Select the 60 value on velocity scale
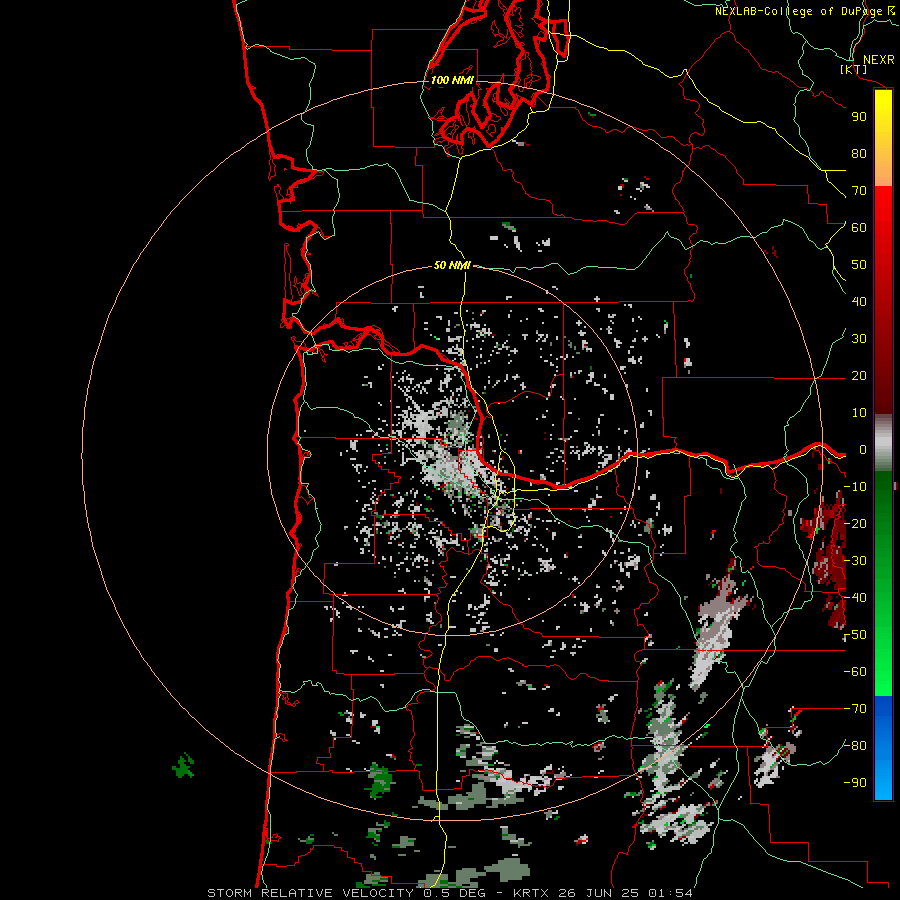The height and width of the screenshot is (900, 900). (x=859, y=228)
